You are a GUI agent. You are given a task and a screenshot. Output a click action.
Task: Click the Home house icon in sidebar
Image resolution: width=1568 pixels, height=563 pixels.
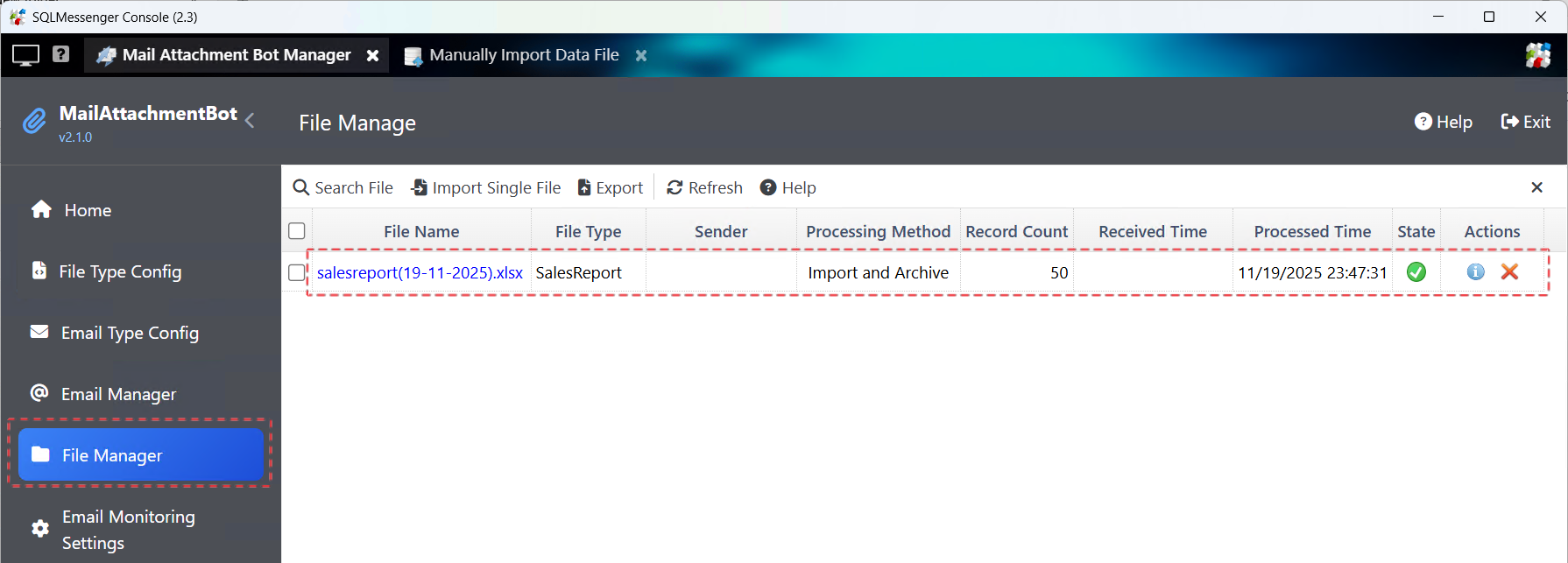[41, 208]
